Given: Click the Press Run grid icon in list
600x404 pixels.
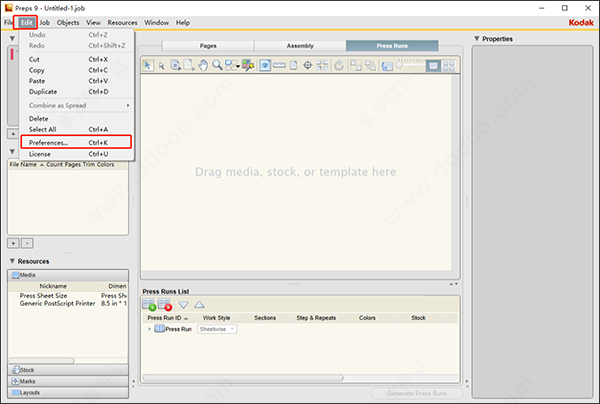Looking at the screenshot, I should tap(159, 329).
